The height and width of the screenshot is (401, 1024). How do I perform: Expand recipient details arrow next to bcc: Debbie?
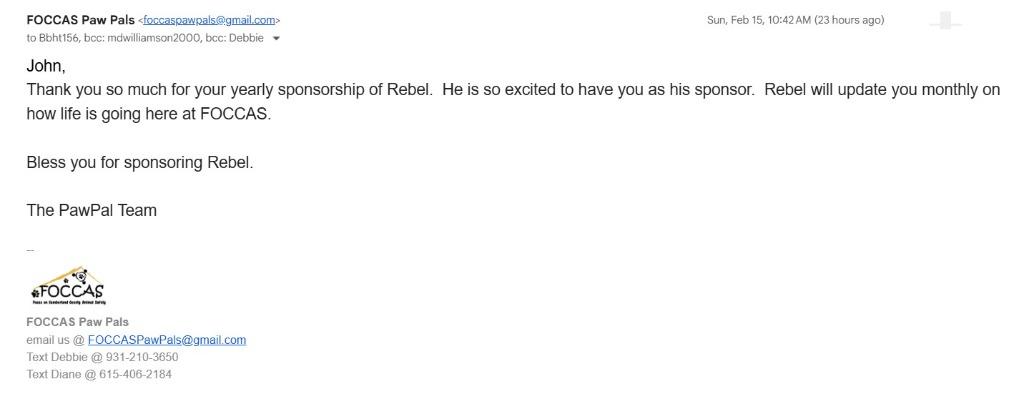pyautogui.click(x=277, y=39)
